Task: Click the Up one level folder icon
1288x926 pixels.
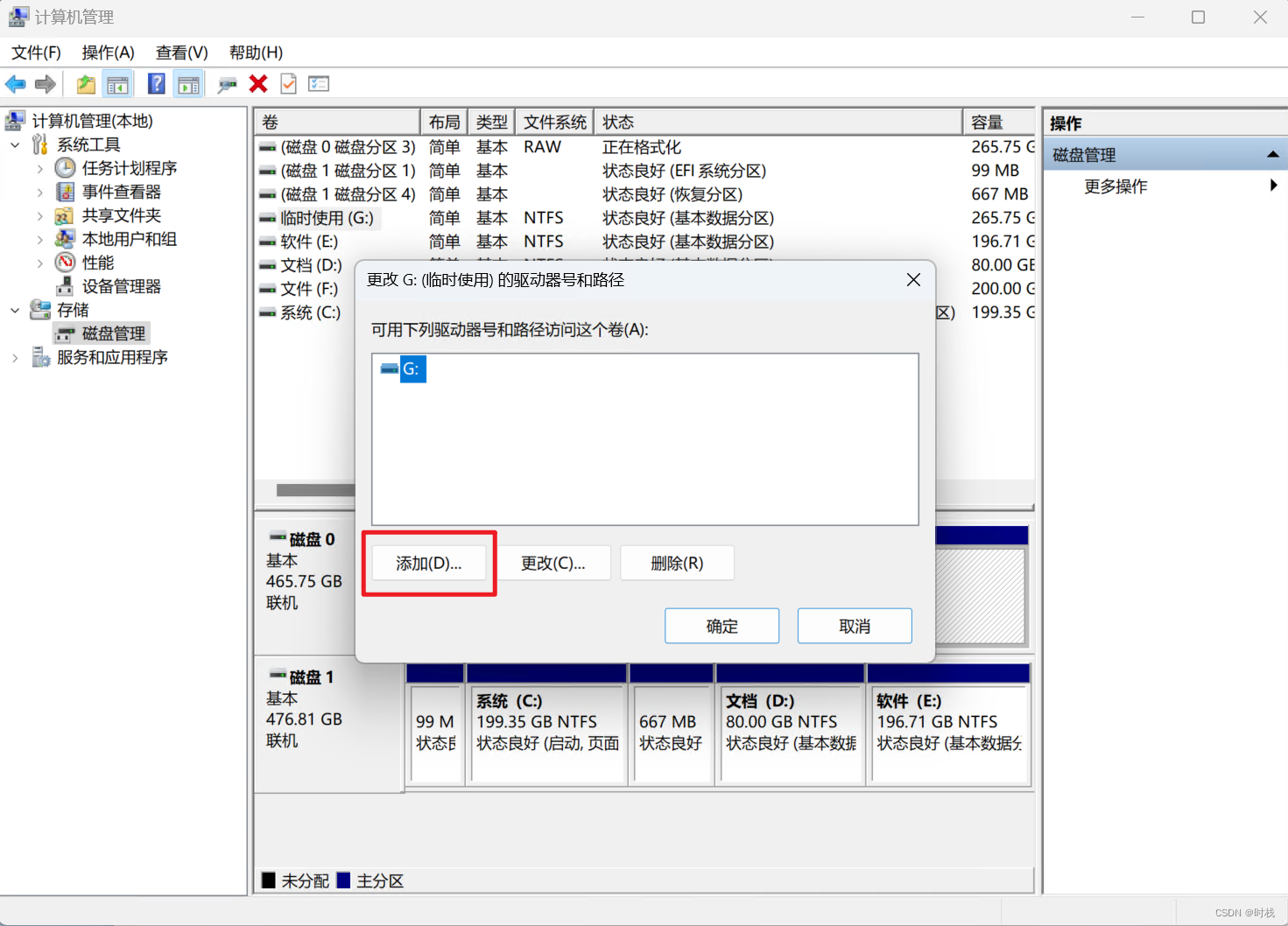Action: tap(86, 84)
